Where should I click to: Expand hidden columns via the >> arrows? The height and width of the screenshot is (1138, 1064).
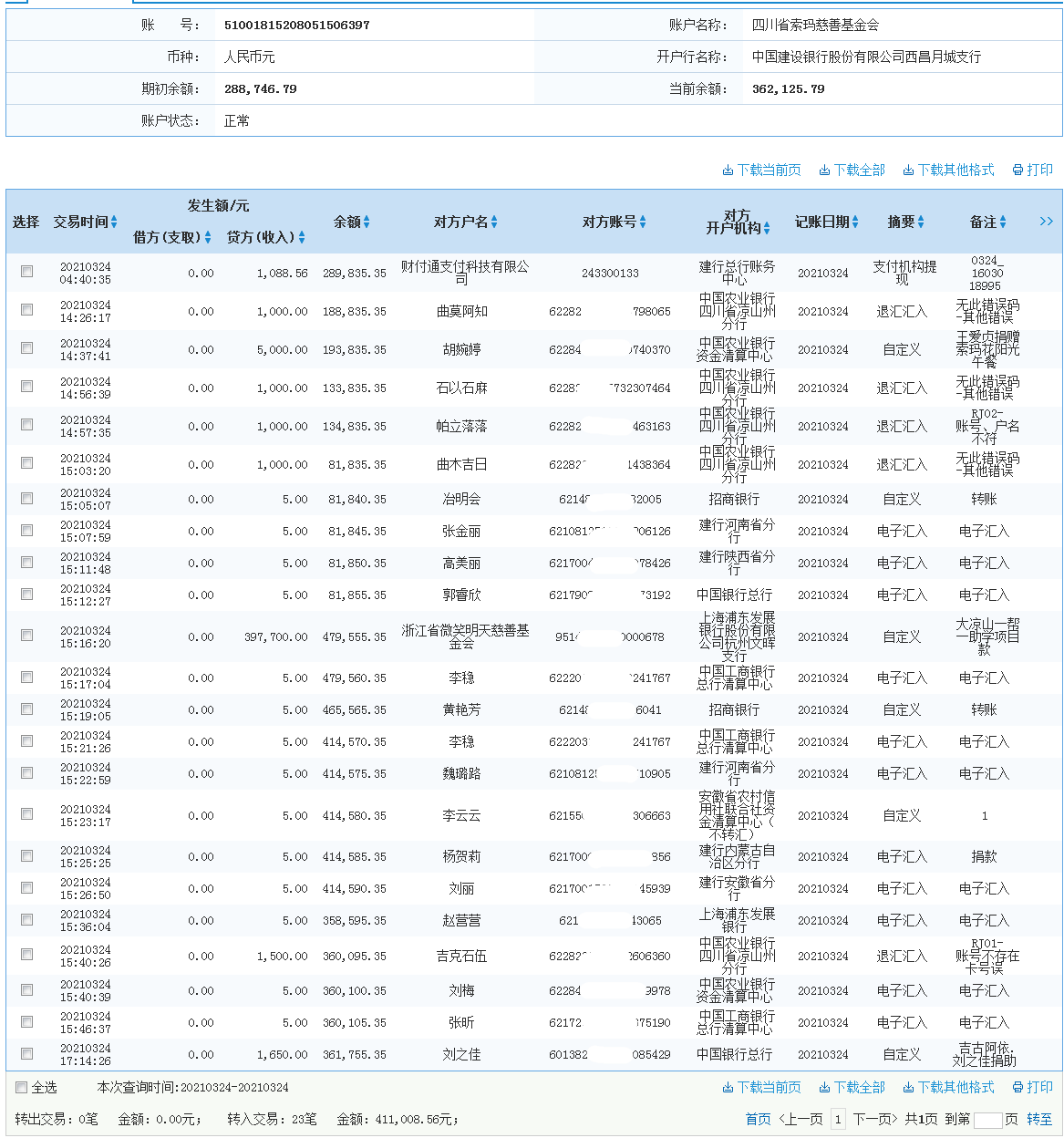(x=1047, y=221)
